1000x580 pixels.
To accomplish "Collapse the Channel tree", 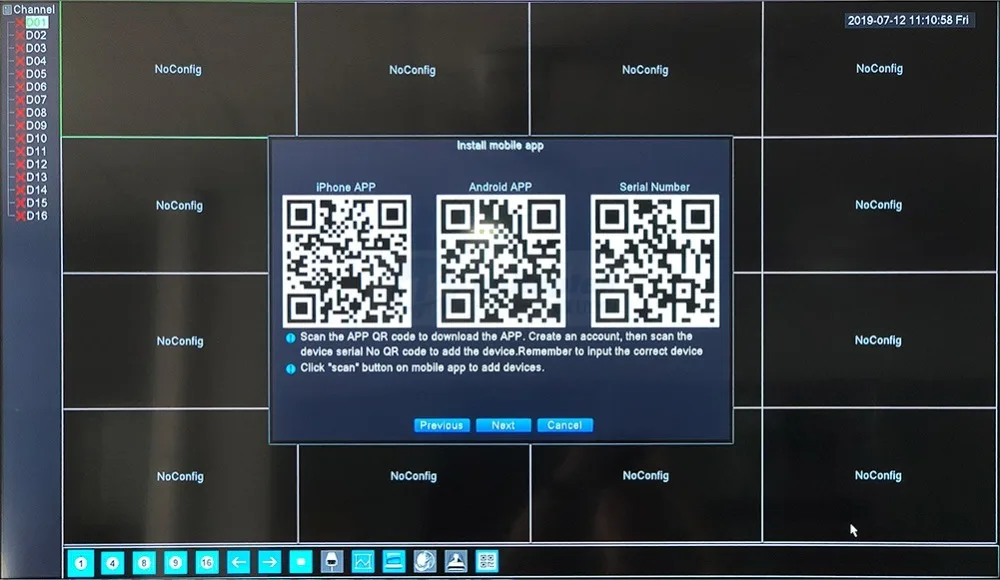I will (7, 10).
